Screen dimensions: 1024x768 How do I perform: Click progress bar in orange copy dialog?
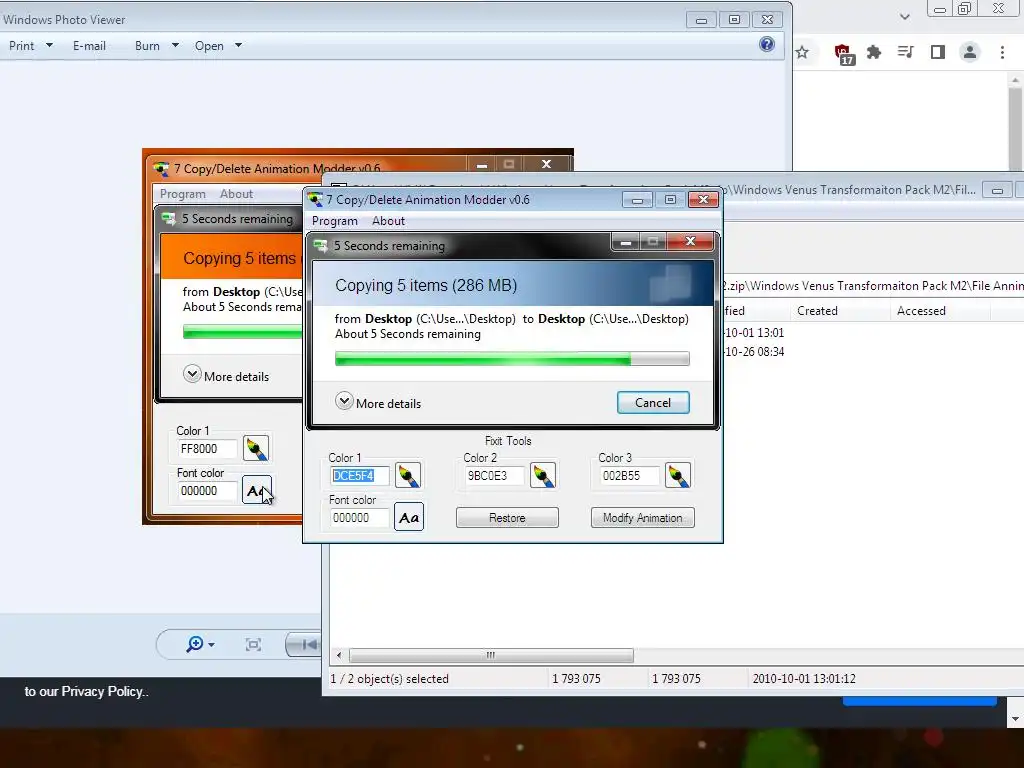[242, 332]
